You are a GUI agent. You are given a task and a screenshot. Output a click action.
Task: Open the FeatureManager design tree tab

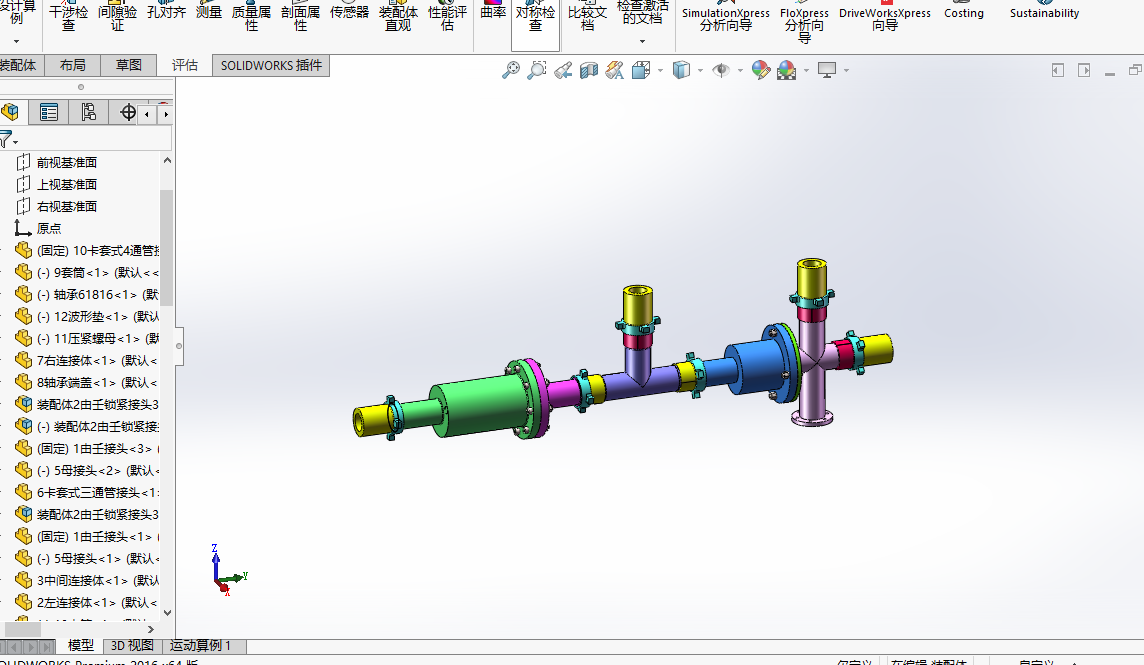click(x=10, y=112)
